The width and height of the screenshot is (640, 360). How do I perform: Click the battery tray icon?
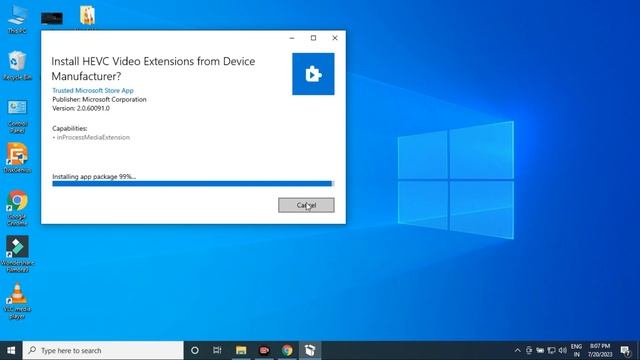coord(540,350)
